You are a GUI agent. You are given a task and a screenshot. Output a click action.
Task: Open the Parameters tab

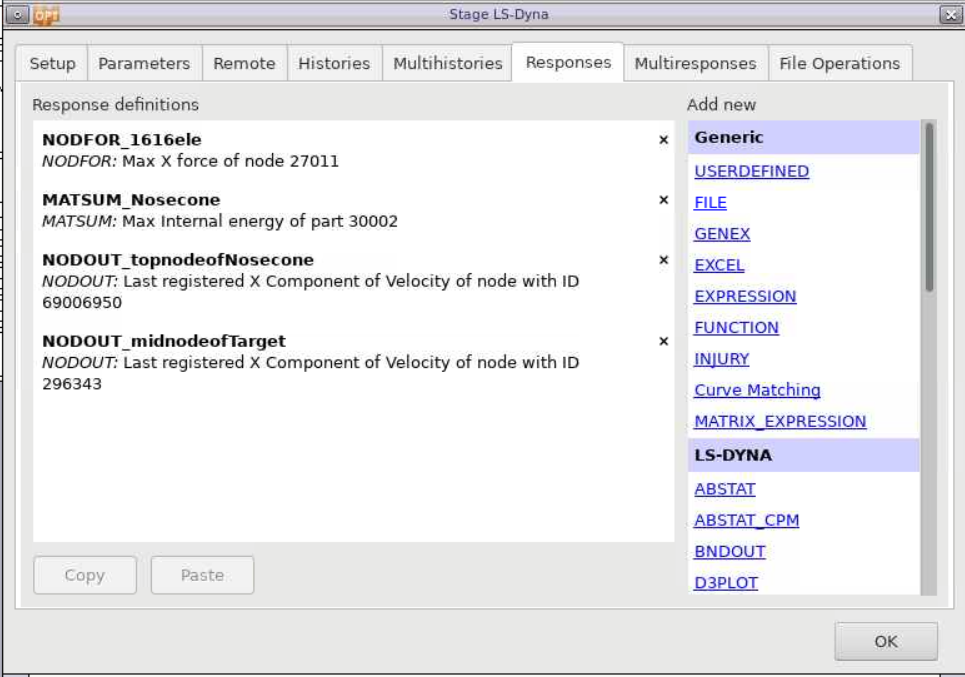click(144, 63)
